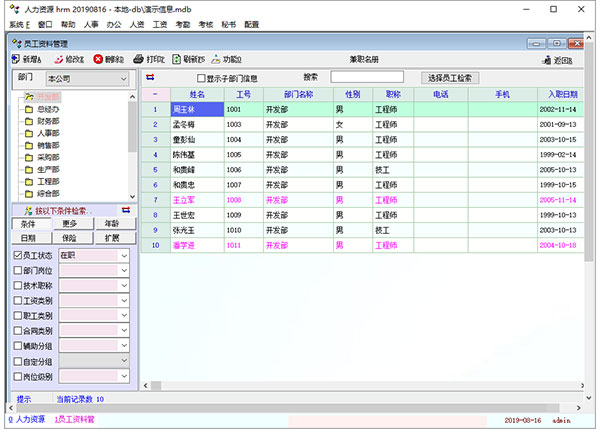Switch to the 扩展 filter tab button
600x433 pixels.
115,238
